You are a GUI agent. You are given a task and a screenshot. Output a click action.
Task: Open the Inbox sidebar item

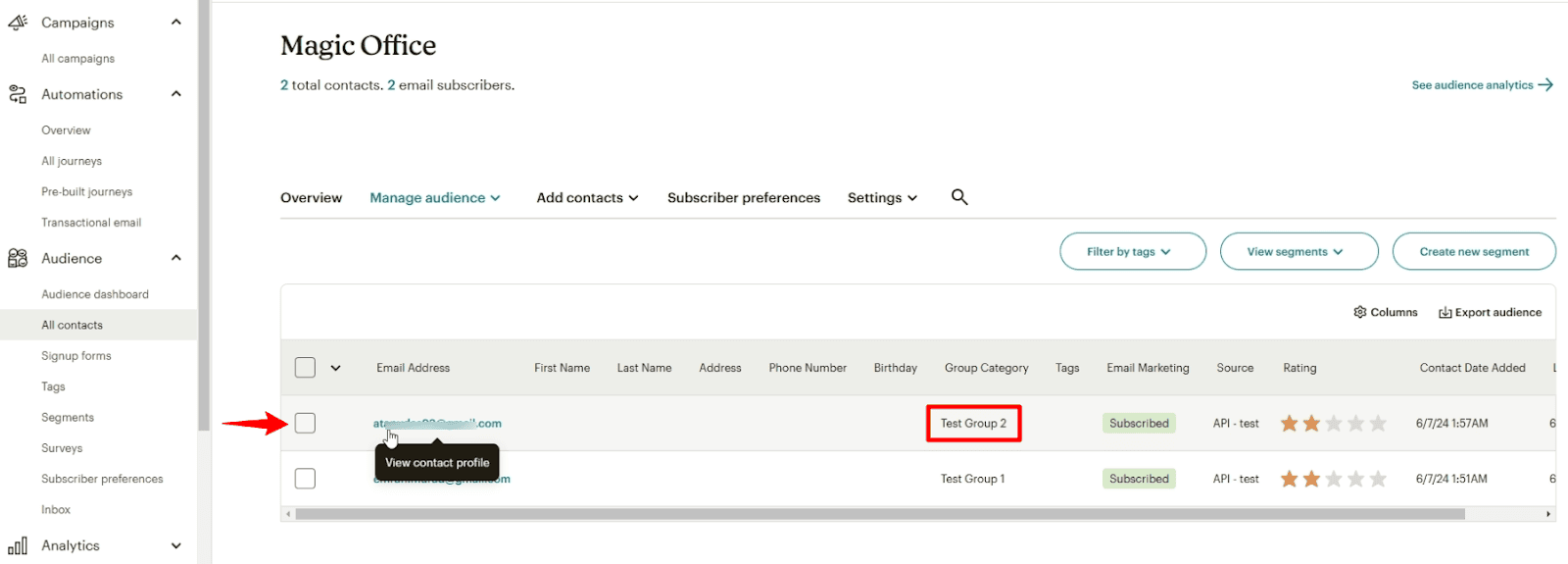[x=56, y=510]
